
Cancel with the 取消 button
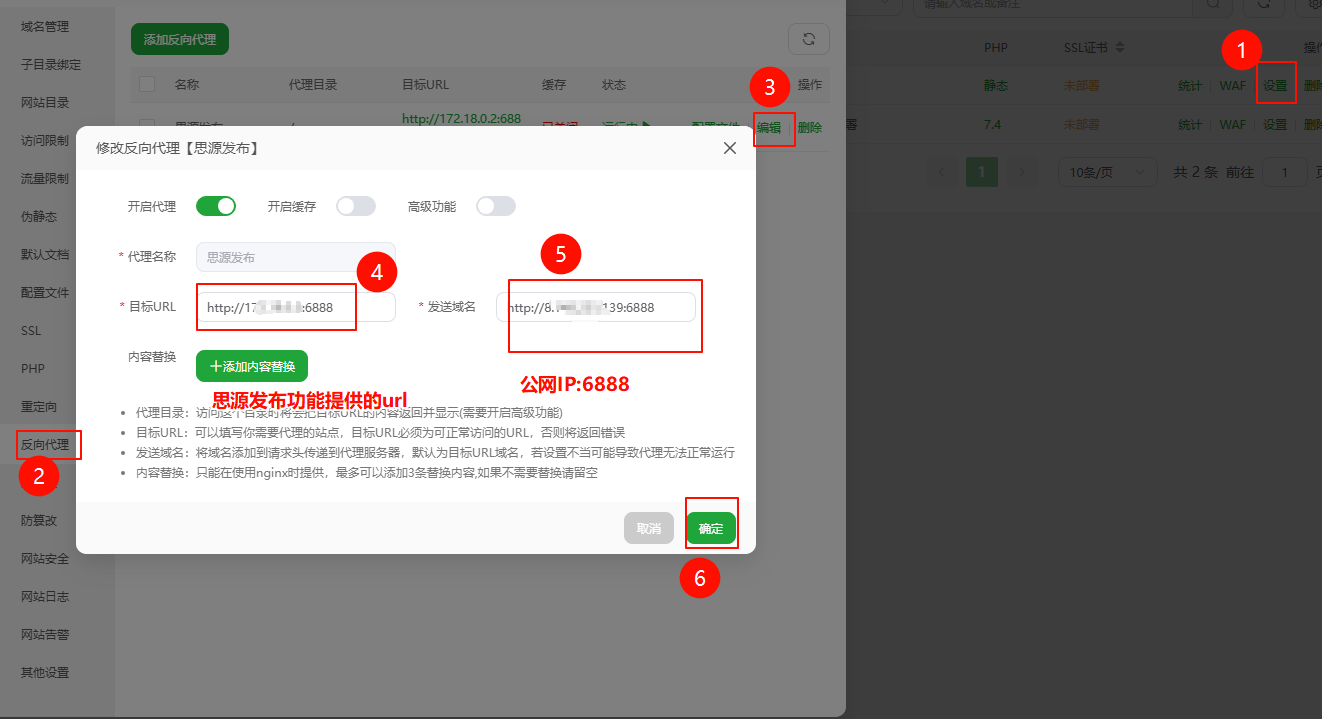click(x=649, y=528)
